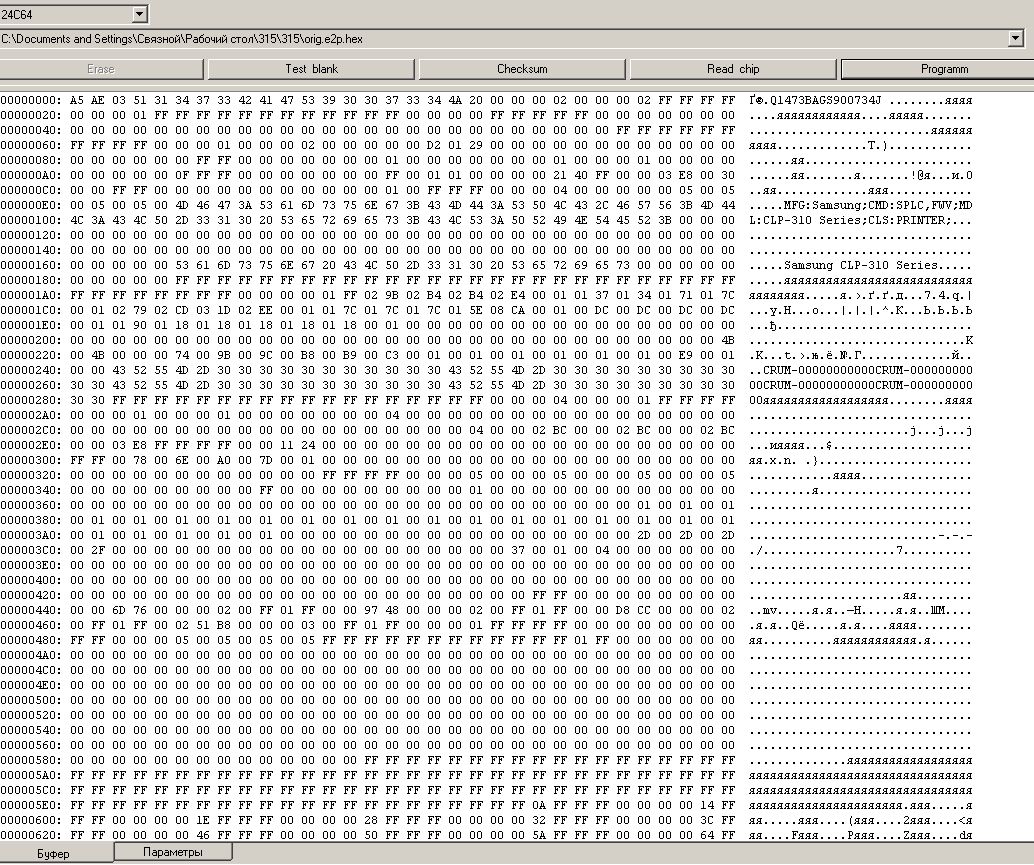Select the 00000000 address row label

coord(30,100)
